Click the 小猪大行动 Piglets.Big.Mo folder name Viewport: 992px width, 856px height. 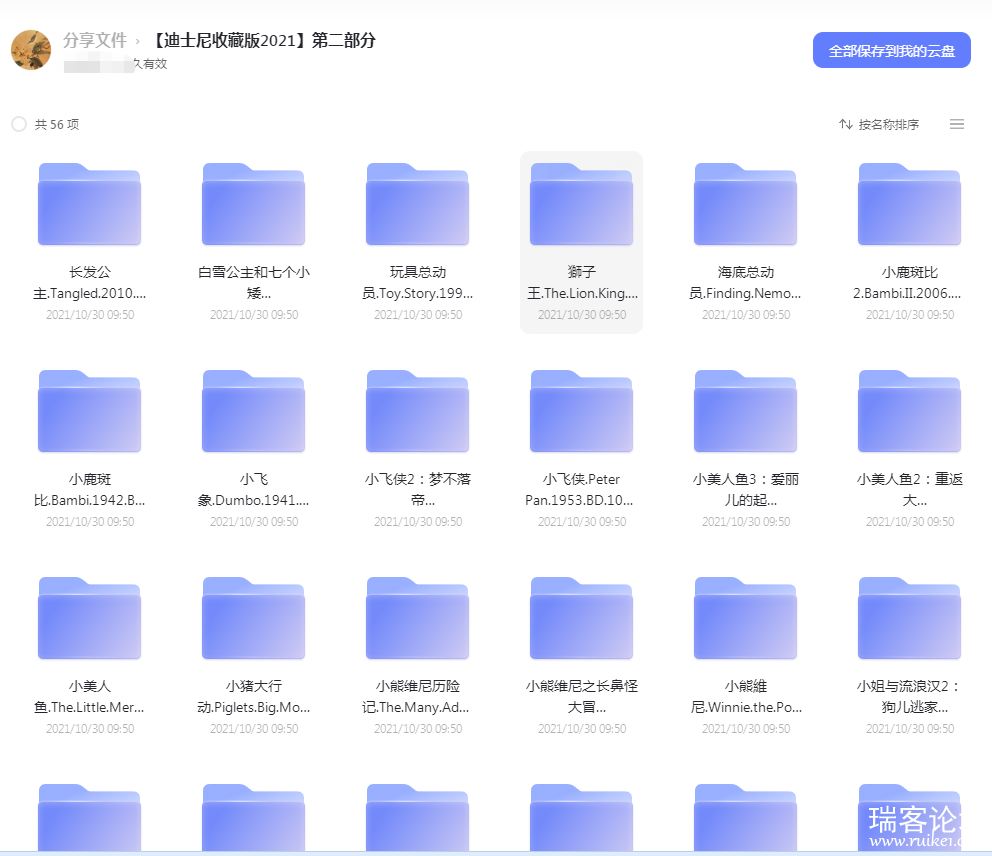click(x=253, y=697)
